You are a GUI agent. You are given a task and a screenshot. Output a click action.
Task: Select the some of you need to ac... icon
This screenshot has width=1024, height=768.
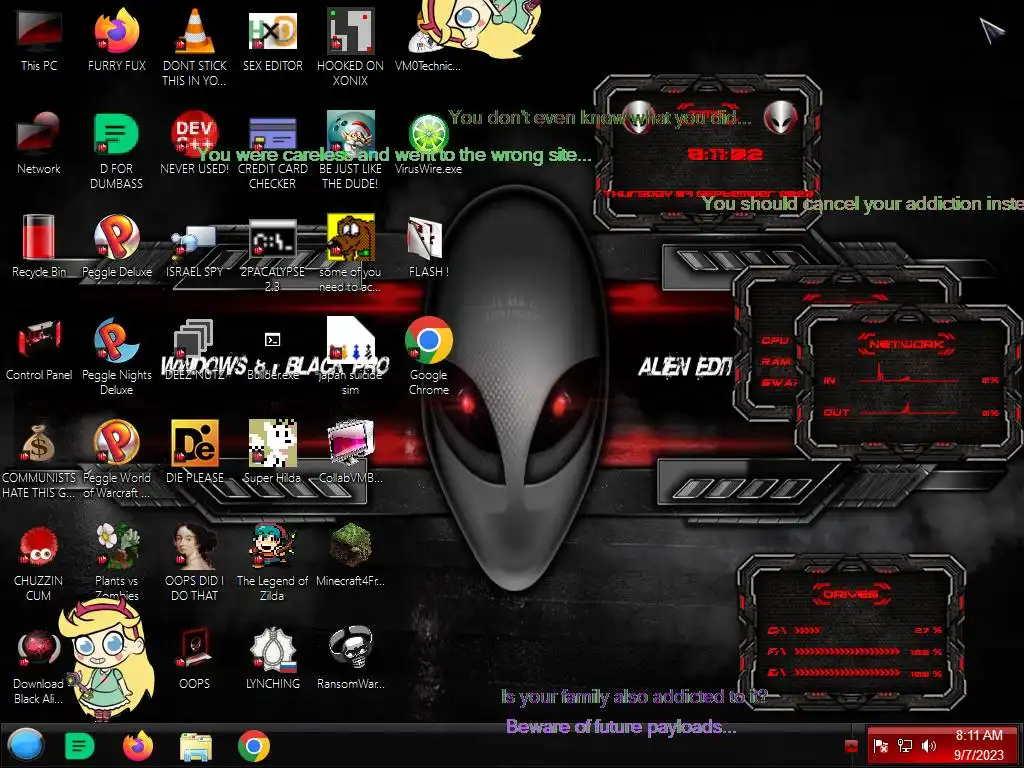(350, 253)
